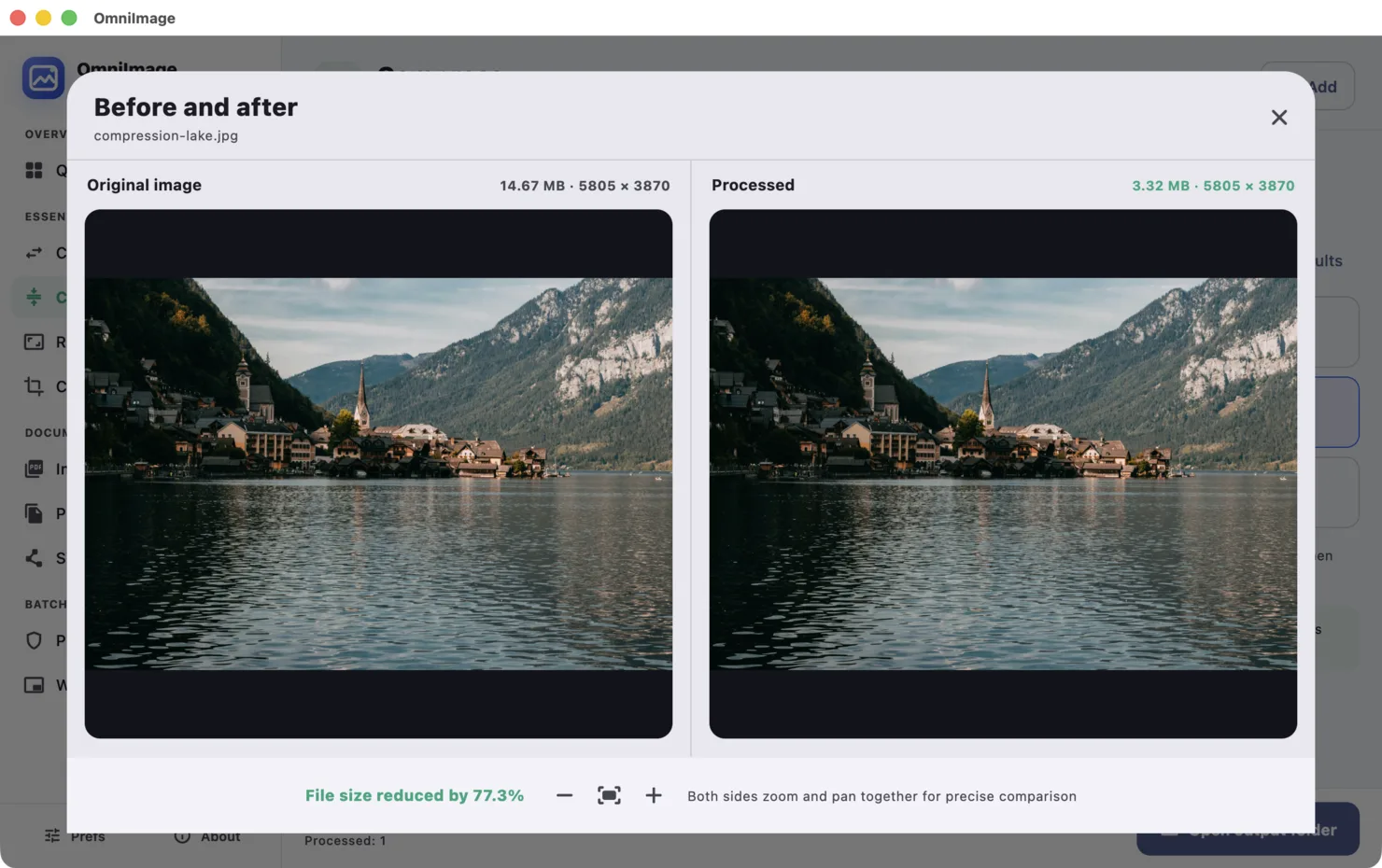Open the resize frame icon in the sidebar
The height and width of the screenshot is (868, 1382).
(35, 342)
